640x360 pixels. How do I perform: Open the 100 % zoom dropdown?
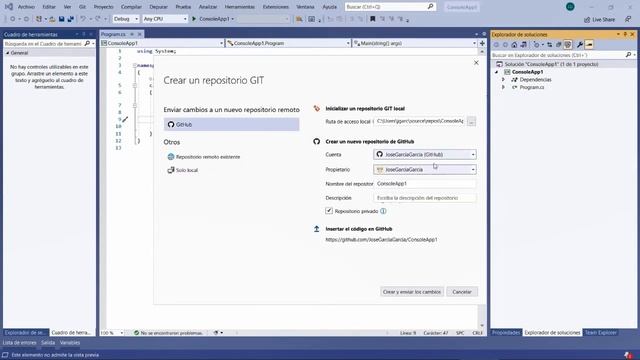112,333
